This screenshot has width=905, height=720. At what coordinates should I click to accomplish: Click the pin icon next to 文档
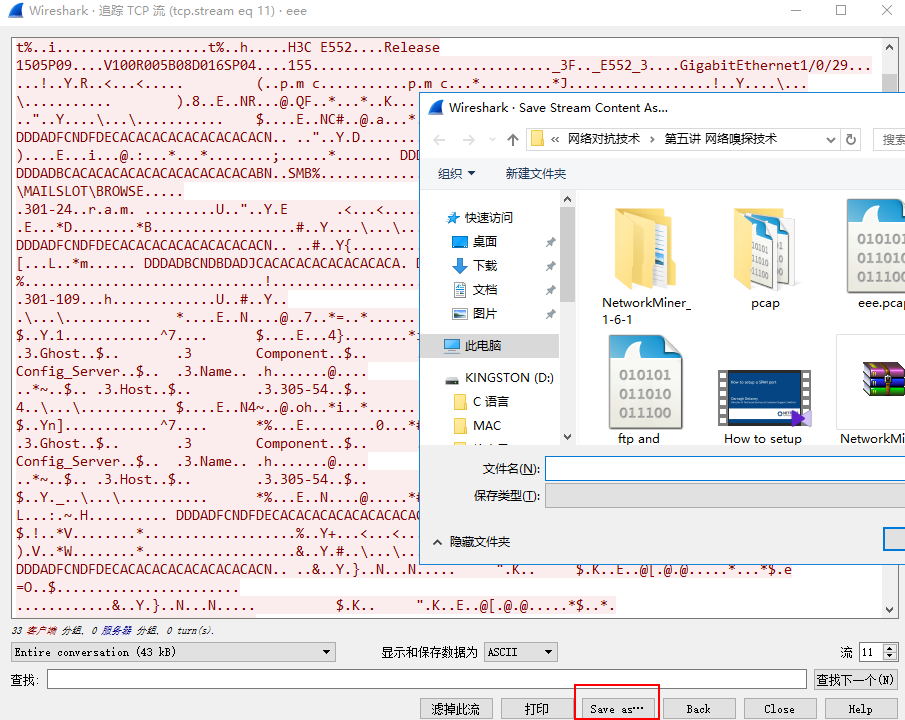tap(551, 290)
